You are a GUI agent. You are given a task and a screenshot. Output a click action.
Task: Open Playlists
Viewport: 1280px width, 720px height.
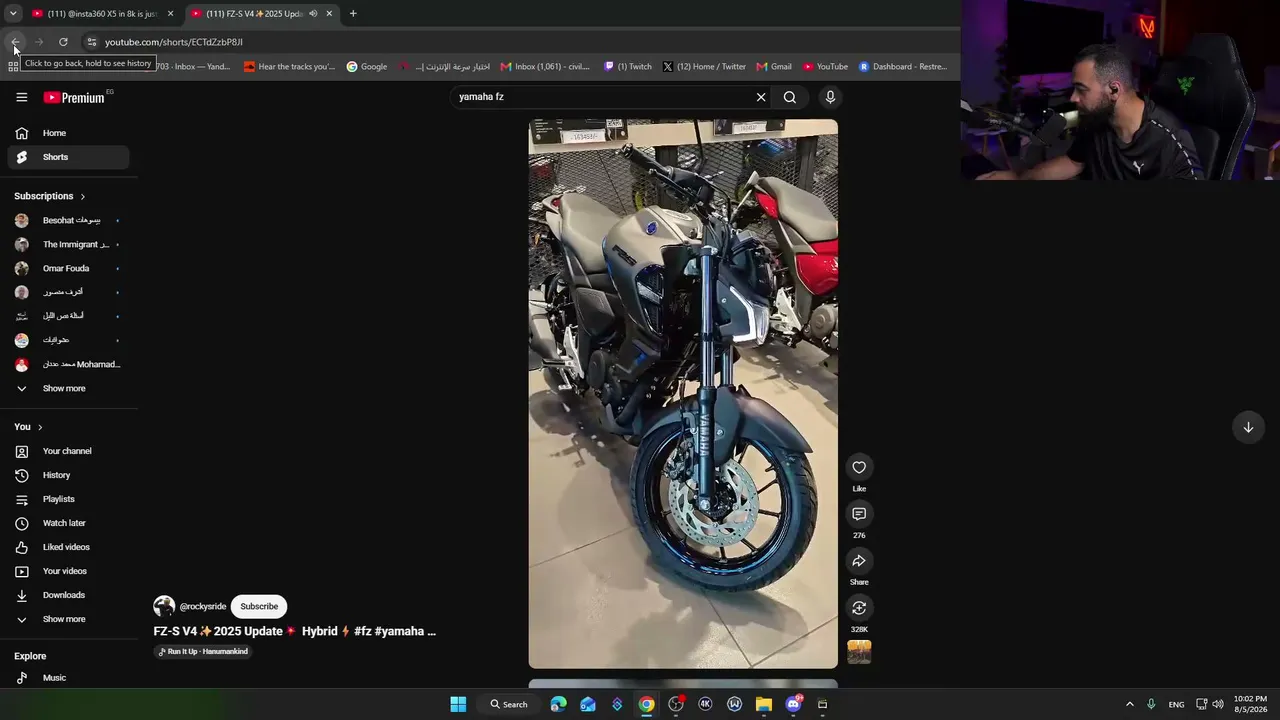pyautogui.click(x=68, y=499)
